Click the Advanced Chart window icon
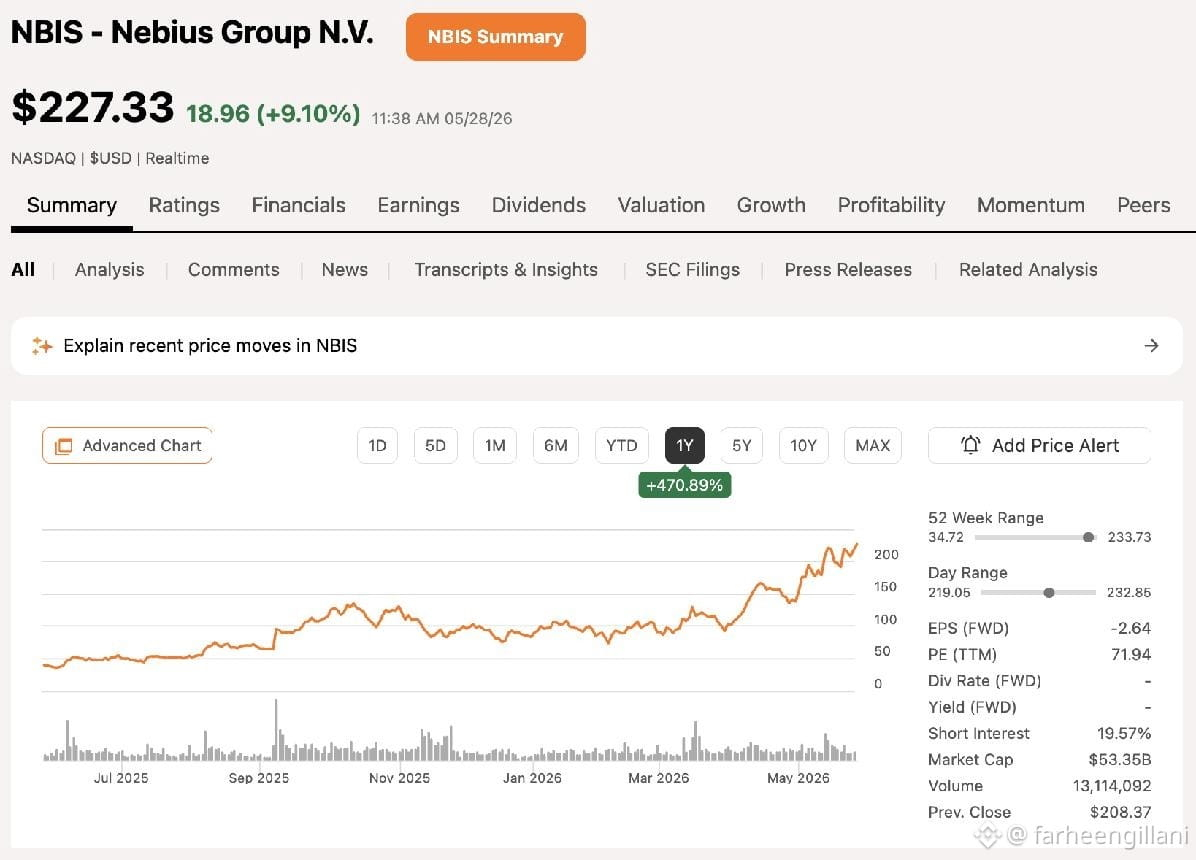The height and width of the screenshot is (860, 1196). pyautogui.click(x=63, y=446)
